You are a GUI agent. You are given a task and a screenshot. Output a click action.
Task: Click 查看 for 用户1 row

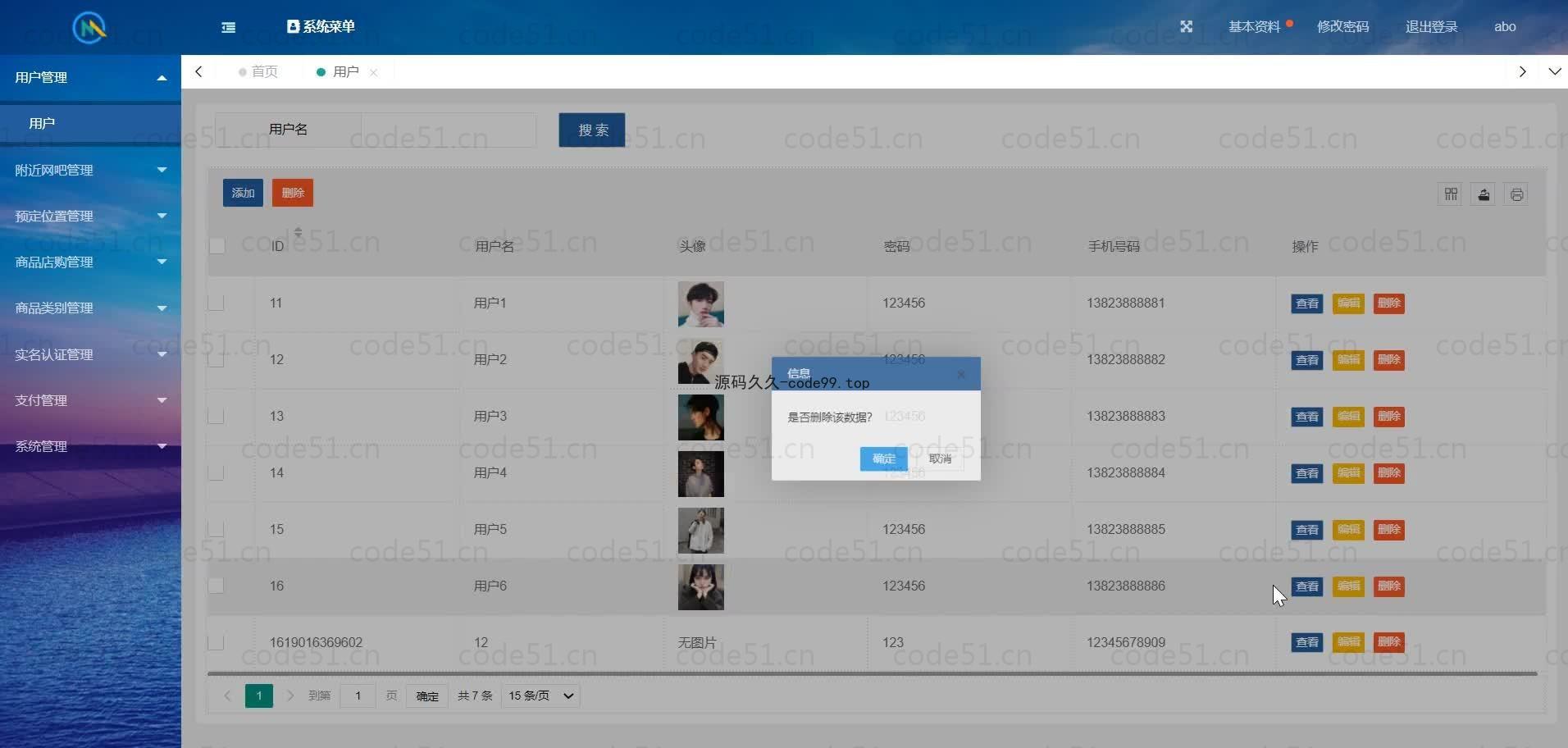[x=1307, y=303]
